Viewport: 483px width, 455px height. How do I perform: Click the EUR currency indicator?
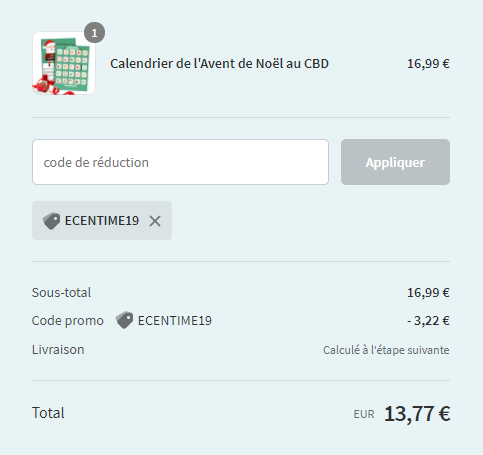364,414
